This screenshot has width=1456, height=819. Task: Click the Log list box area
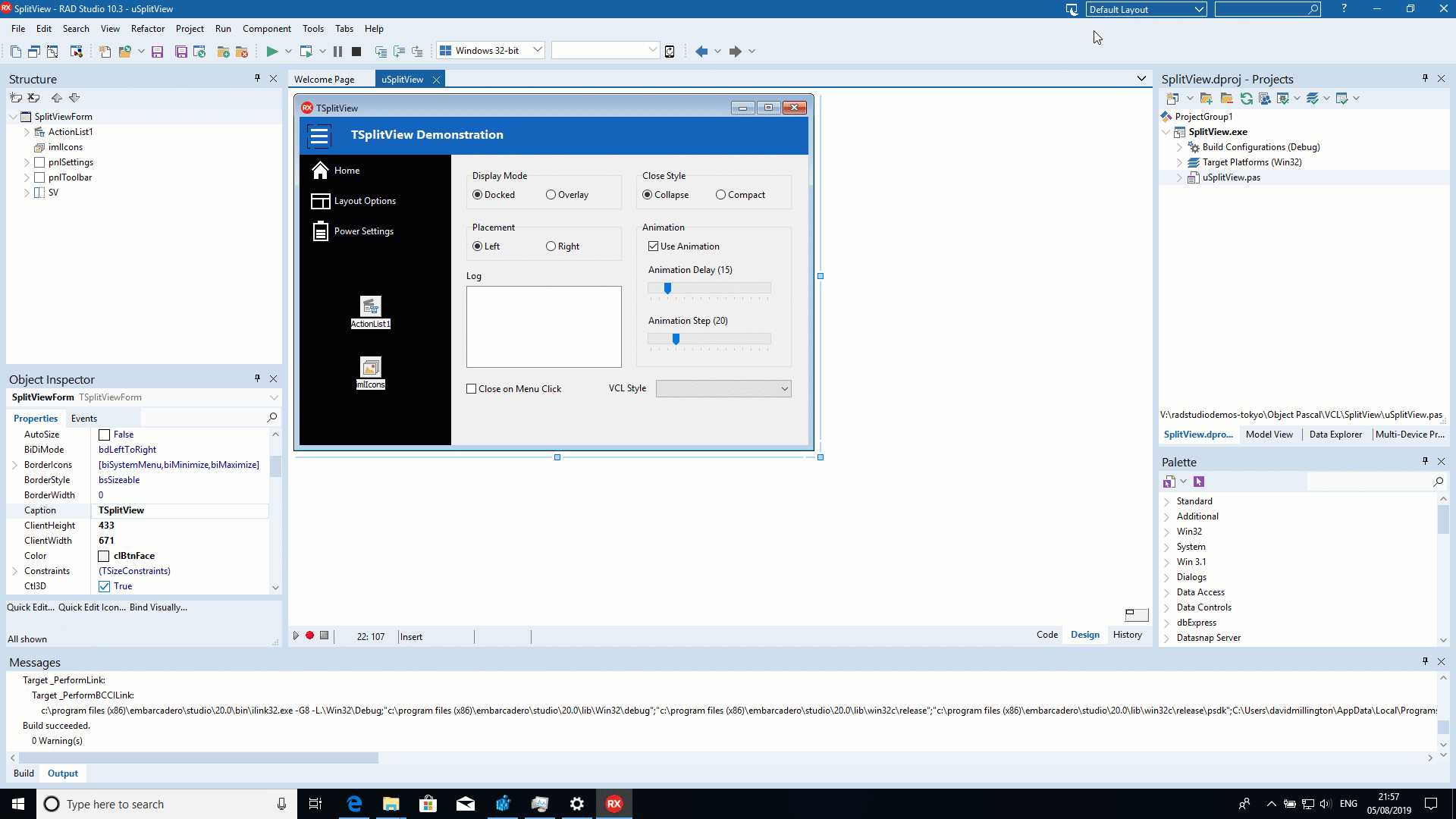[544, 327]
